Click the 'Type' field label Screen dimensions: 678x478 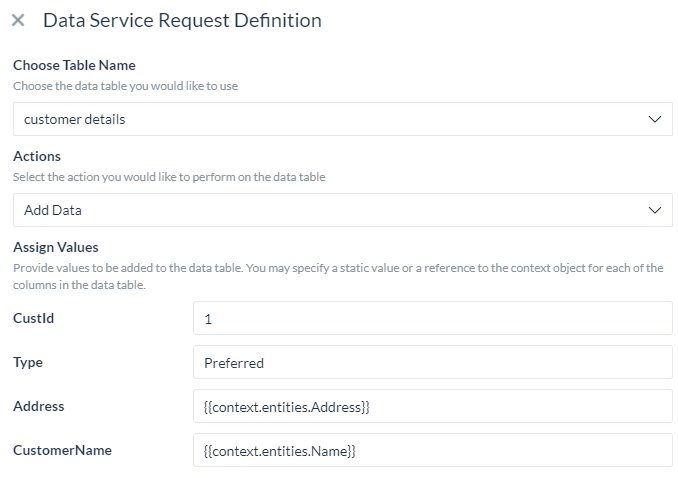coord(28,363)
